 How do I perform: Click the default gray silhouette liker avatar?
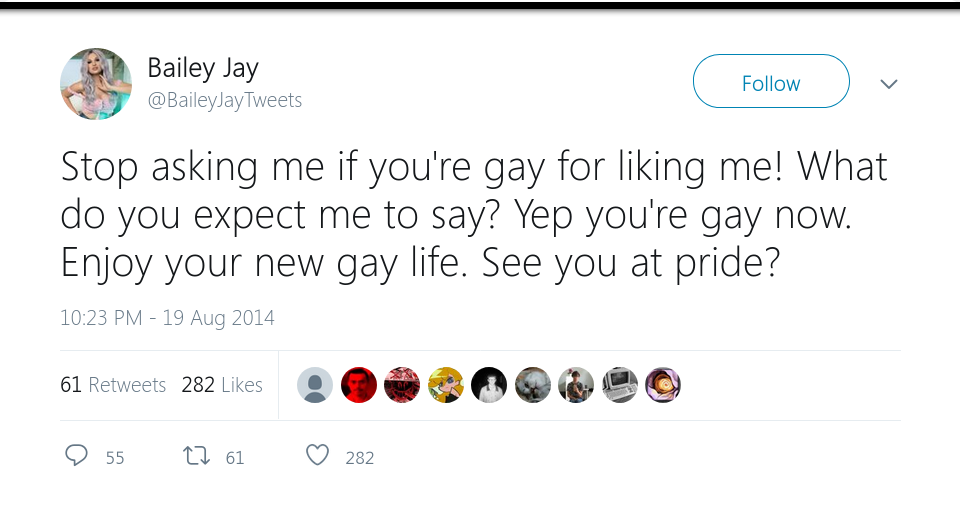pos(315,384)
